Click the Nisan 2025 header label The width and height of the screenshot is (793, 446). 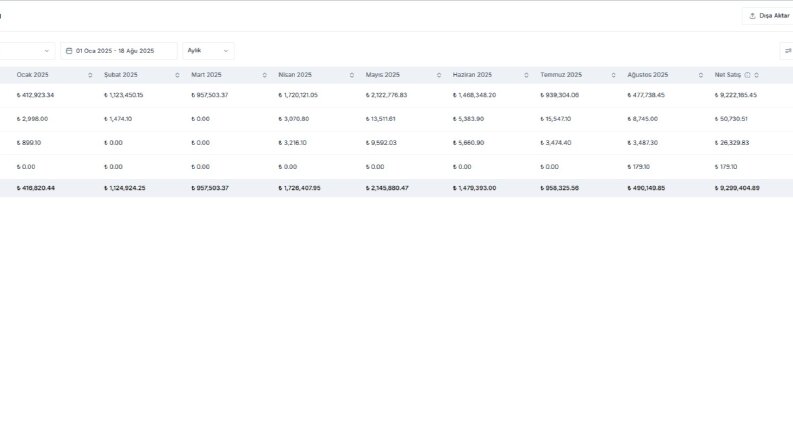[295, 75]
